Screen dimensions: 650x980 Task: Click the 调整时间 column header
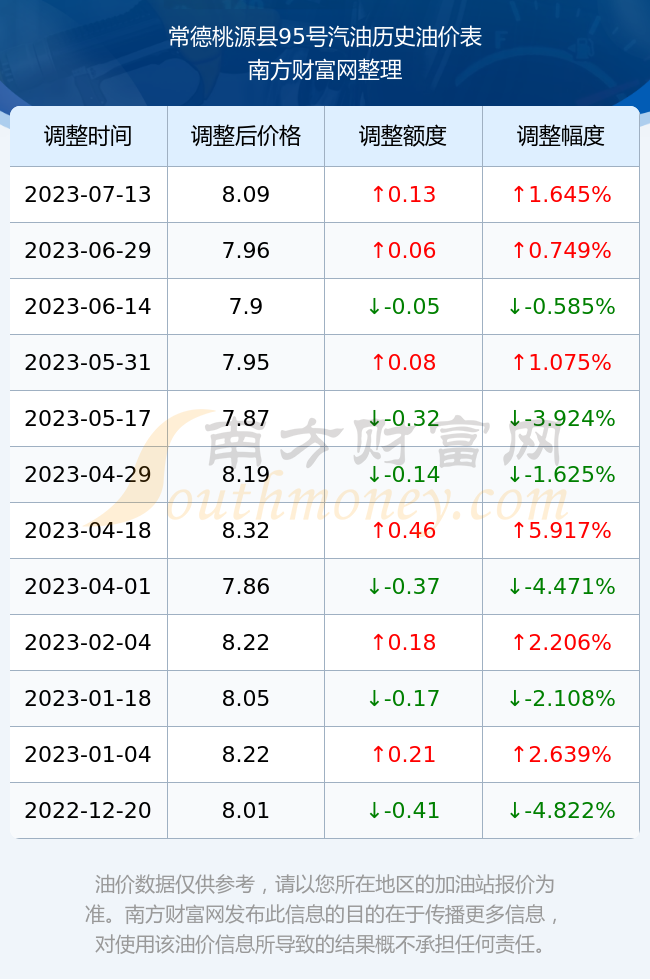pos(88,136)
